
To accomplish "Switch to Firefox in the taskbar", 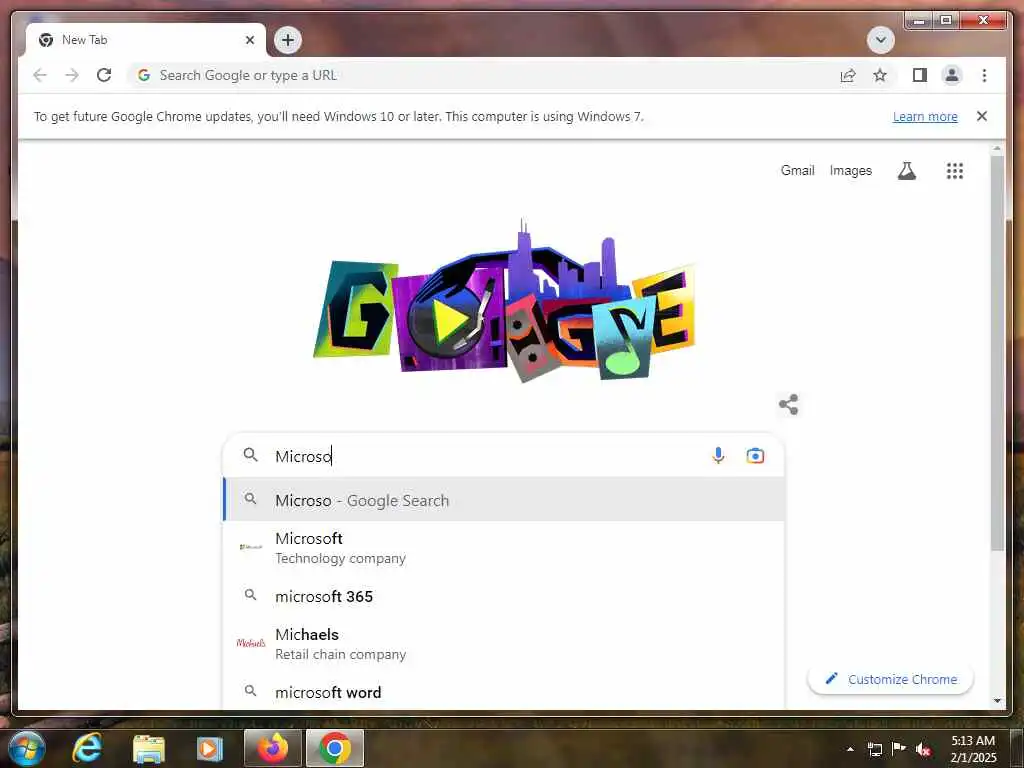I will point(272,748).
